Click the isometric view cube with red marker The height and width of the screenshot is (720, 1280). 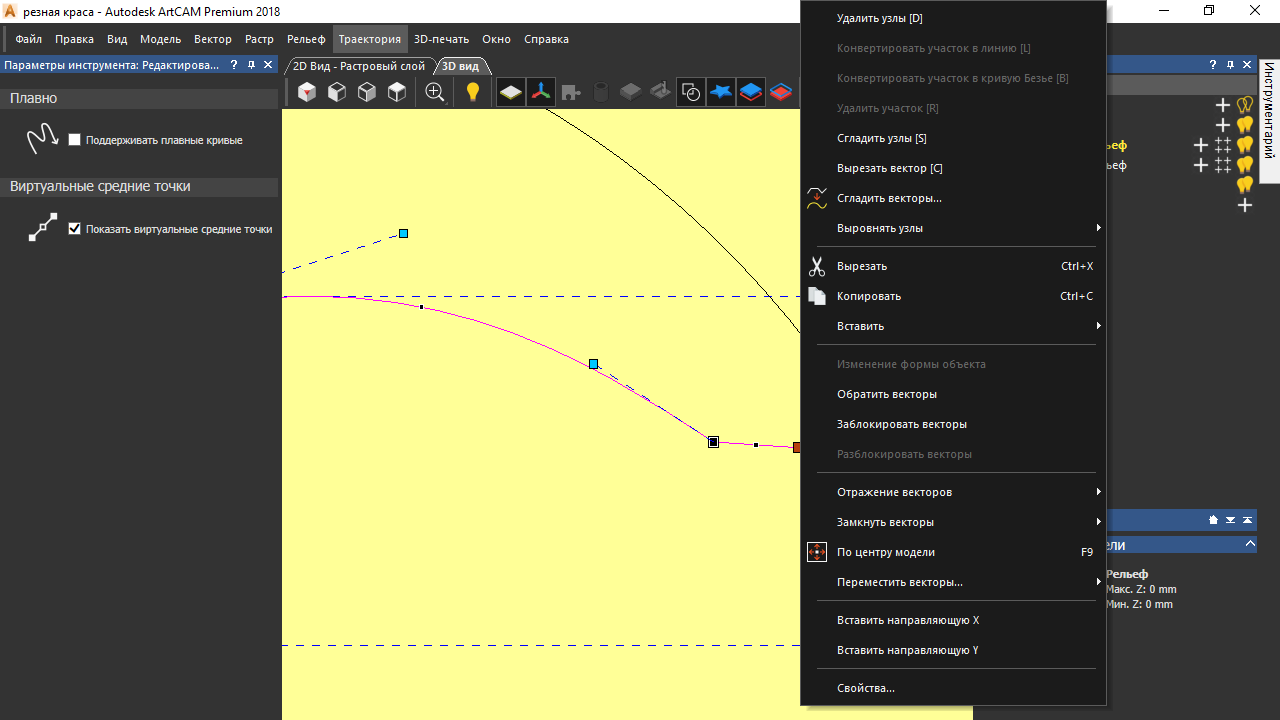pyautogui.click(x=307, y=92)
